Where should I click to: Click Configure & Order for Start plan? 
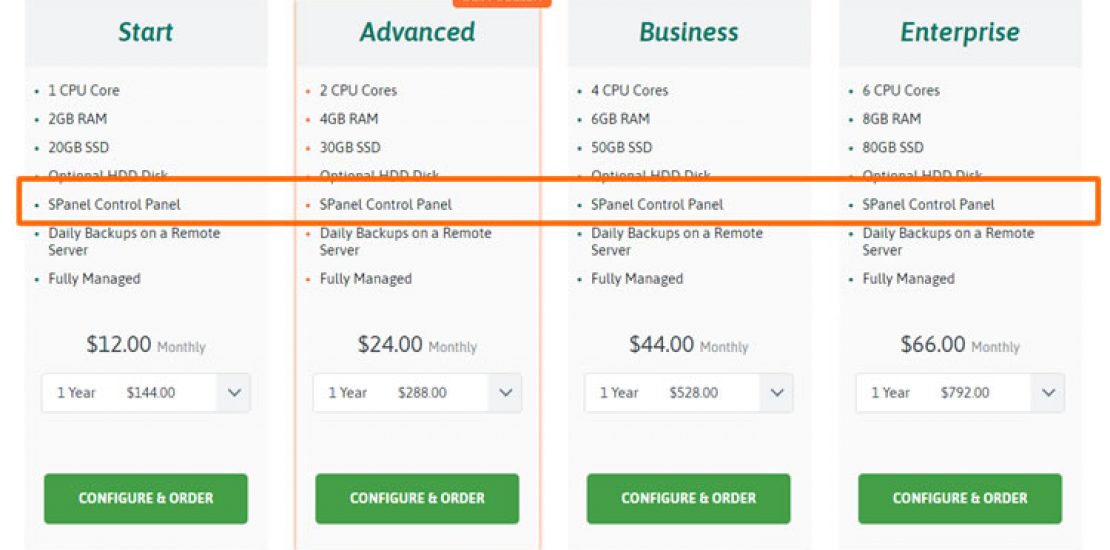[x=146, y=498]
